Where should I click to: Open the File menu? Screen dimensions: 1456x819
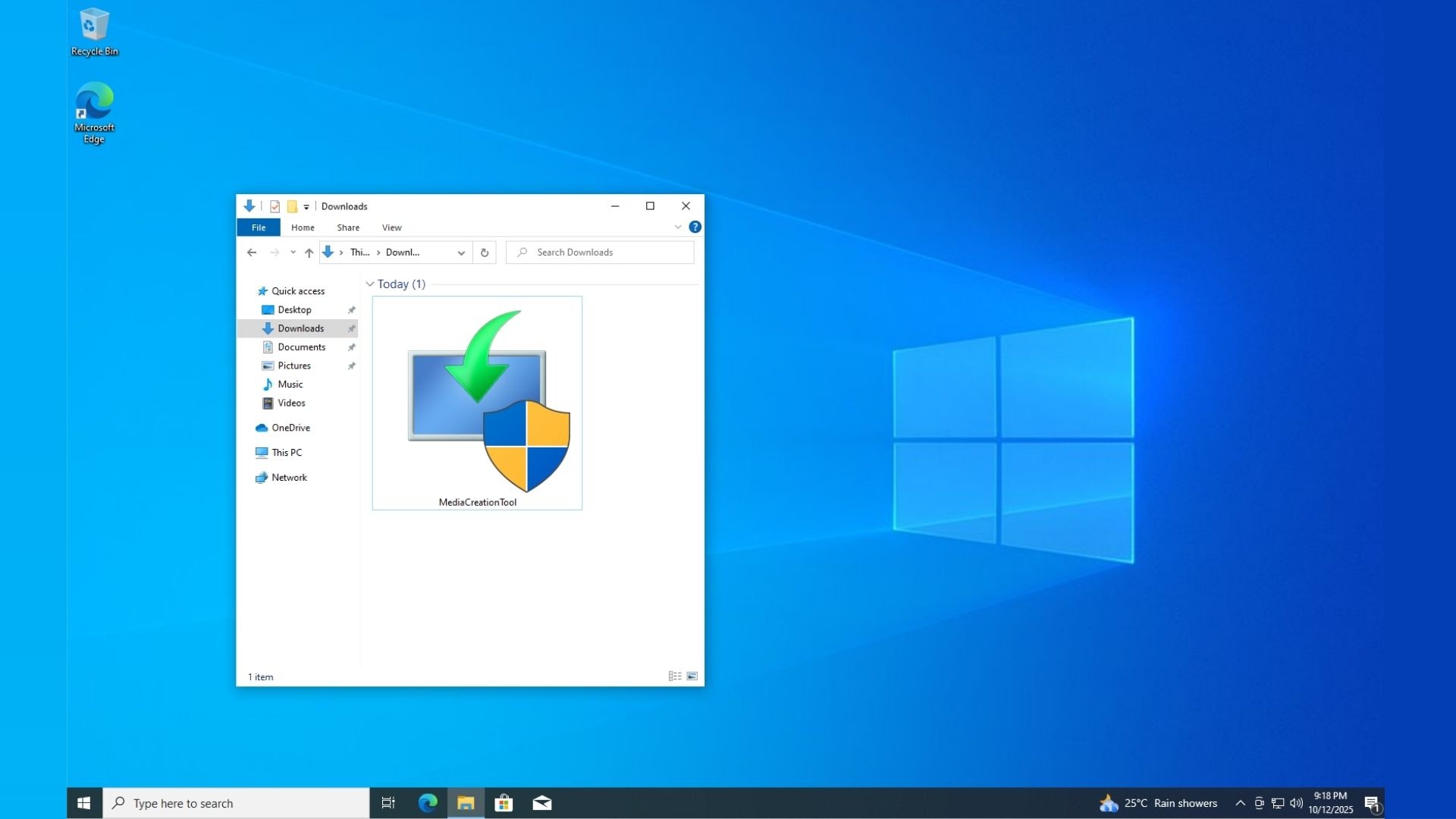(258, 227)
